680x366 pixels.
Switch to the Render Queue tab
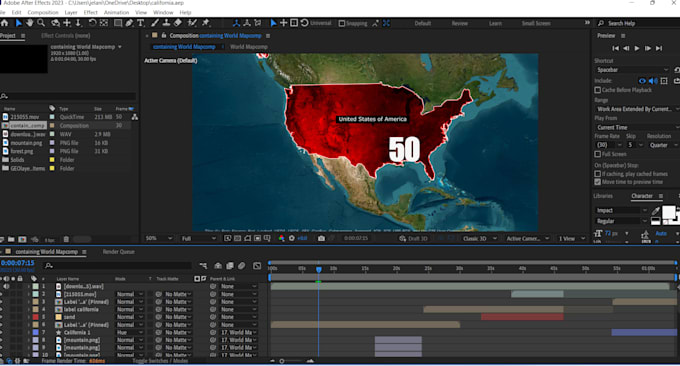[x=118, y=252]
